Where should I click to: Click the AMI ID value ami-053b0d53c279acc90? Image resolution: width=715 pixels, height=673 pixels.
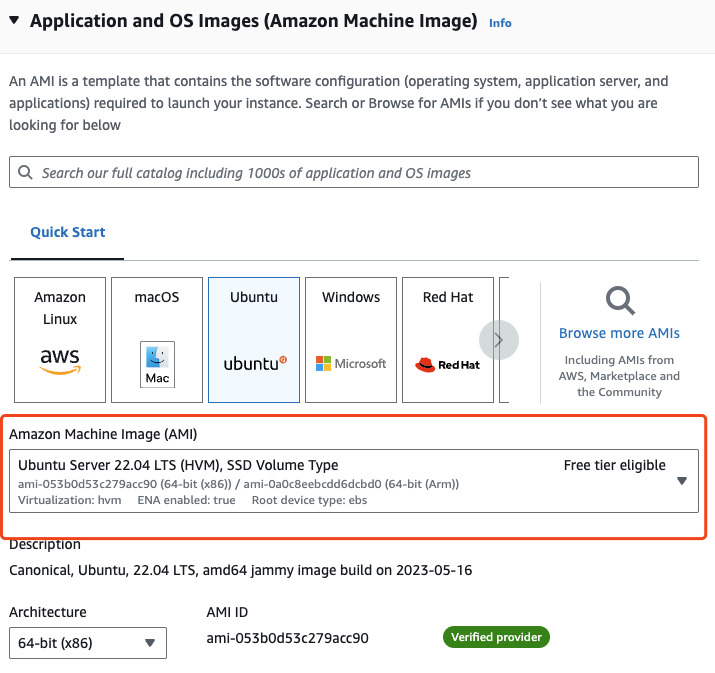pyautogui.click(x=287, y=638)
